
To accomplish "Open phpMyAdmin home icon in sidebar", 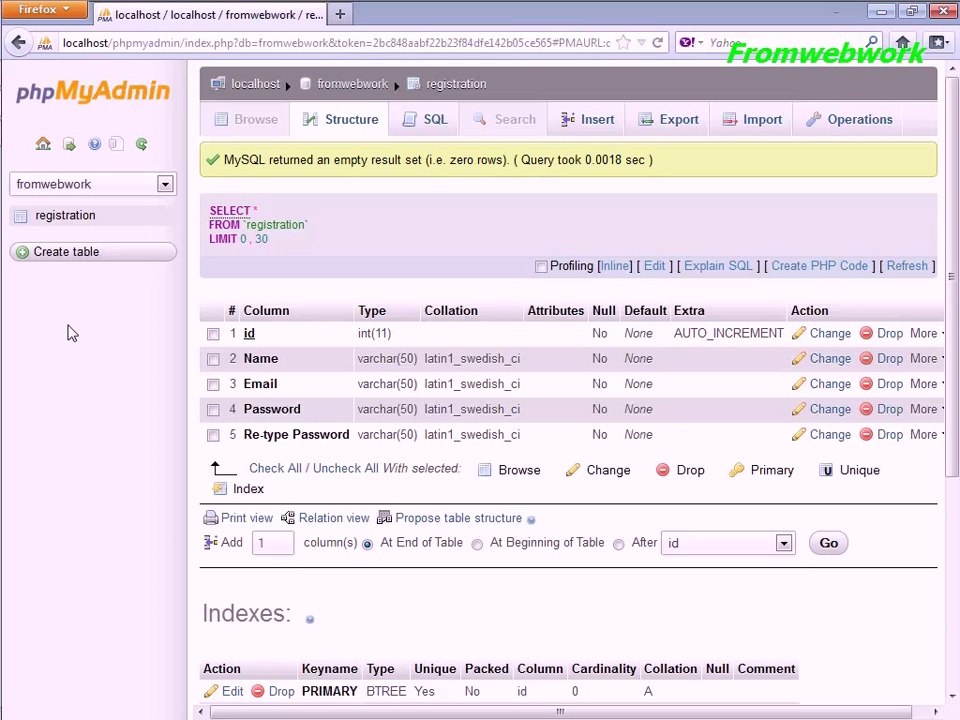I will pos(43,144).
